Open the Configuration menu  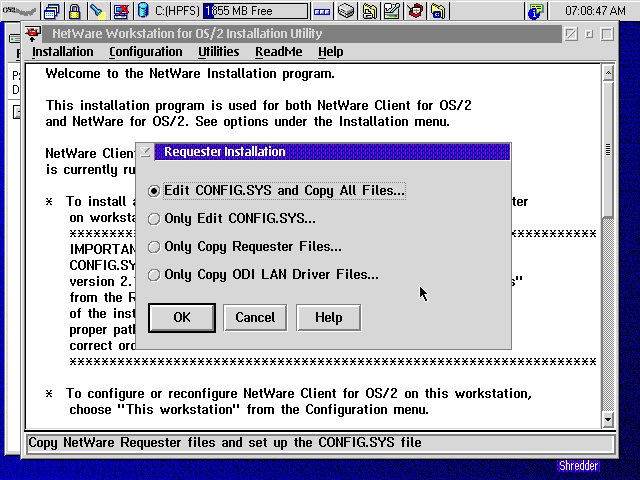(146, 52)
